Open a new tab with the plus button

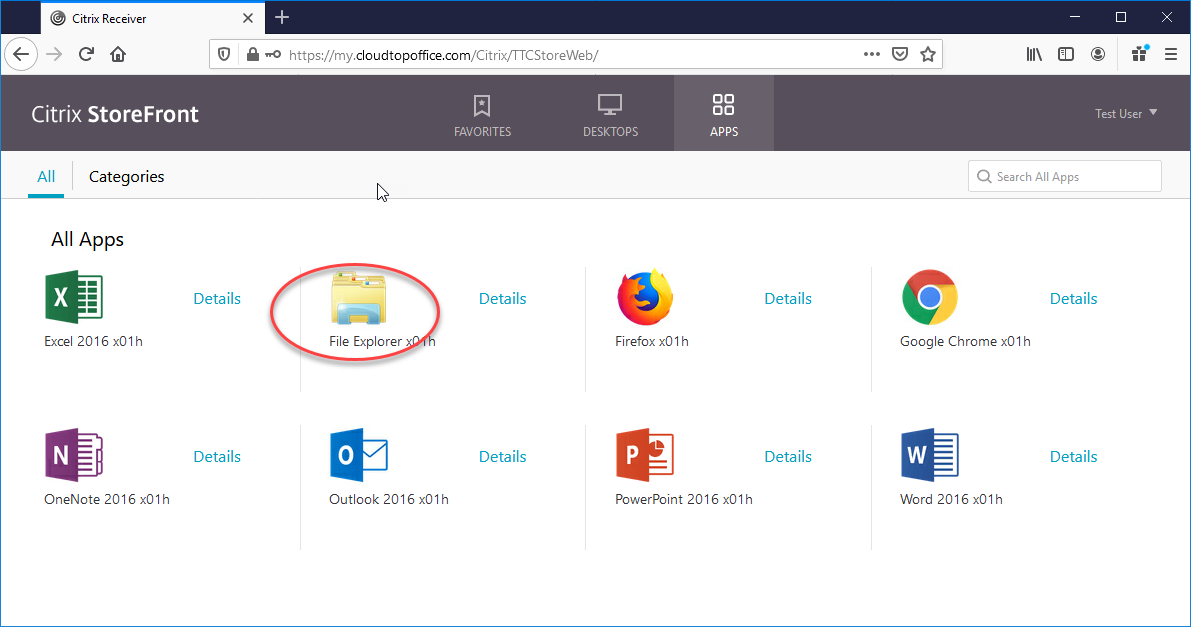pos(282,17)
